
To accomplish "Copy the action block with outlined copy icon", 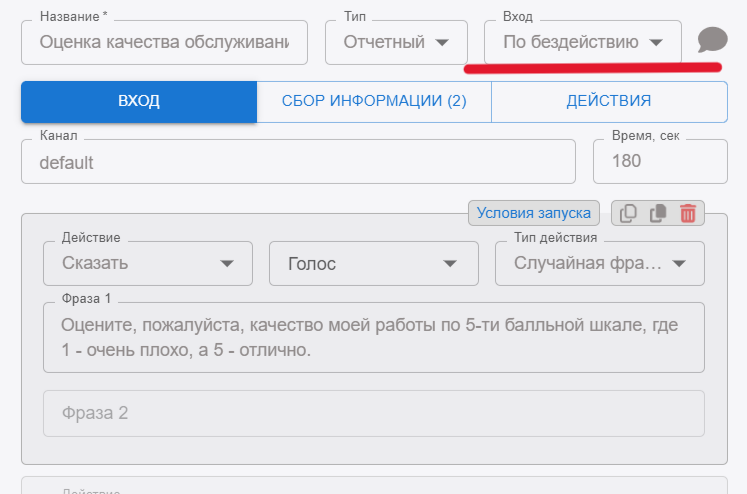I will tap(628, 213).
